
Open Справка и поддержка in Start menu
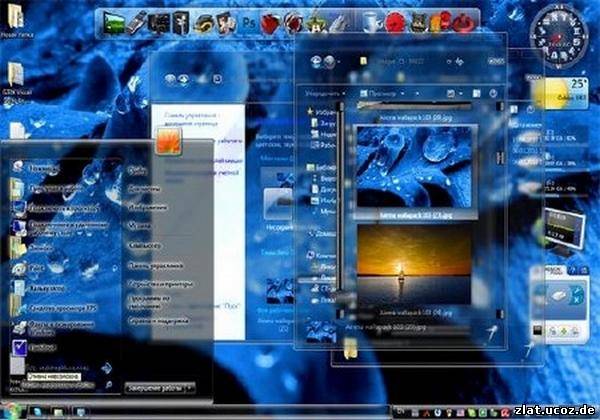[x=158, y=321]
